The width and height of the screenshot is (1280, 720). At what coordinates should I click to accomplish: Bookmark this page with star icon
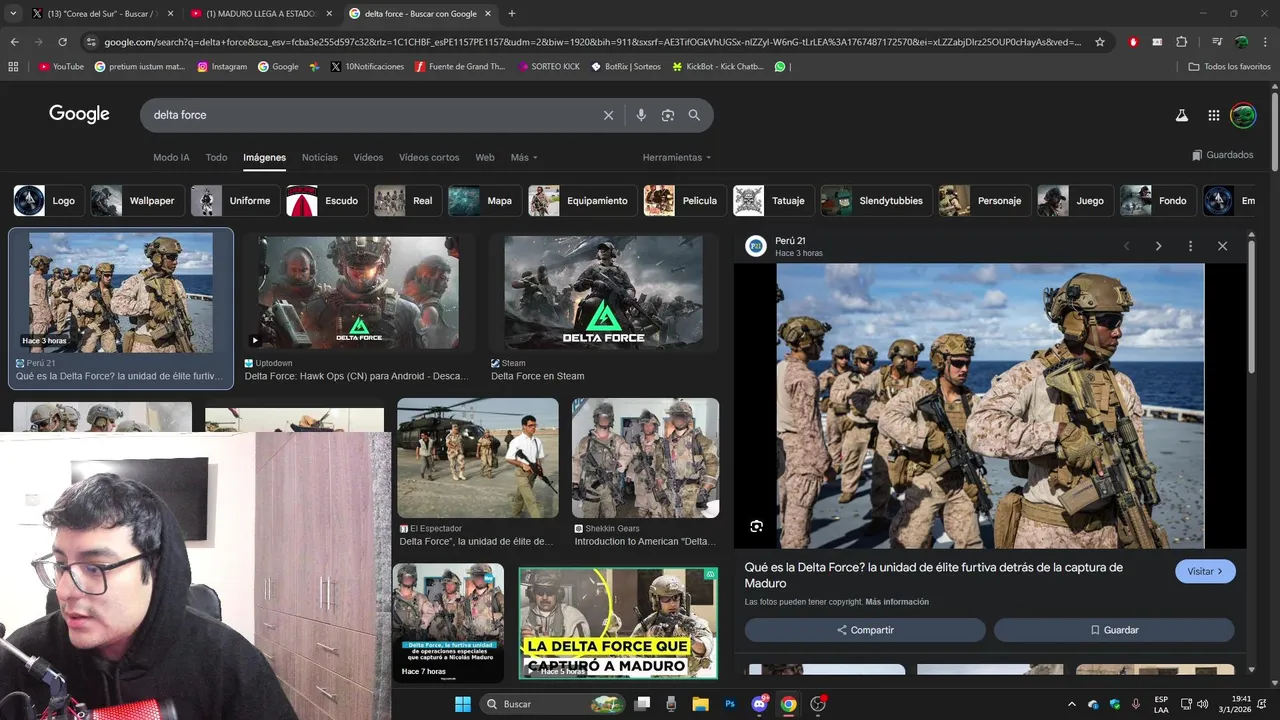tap(1100, 42)
